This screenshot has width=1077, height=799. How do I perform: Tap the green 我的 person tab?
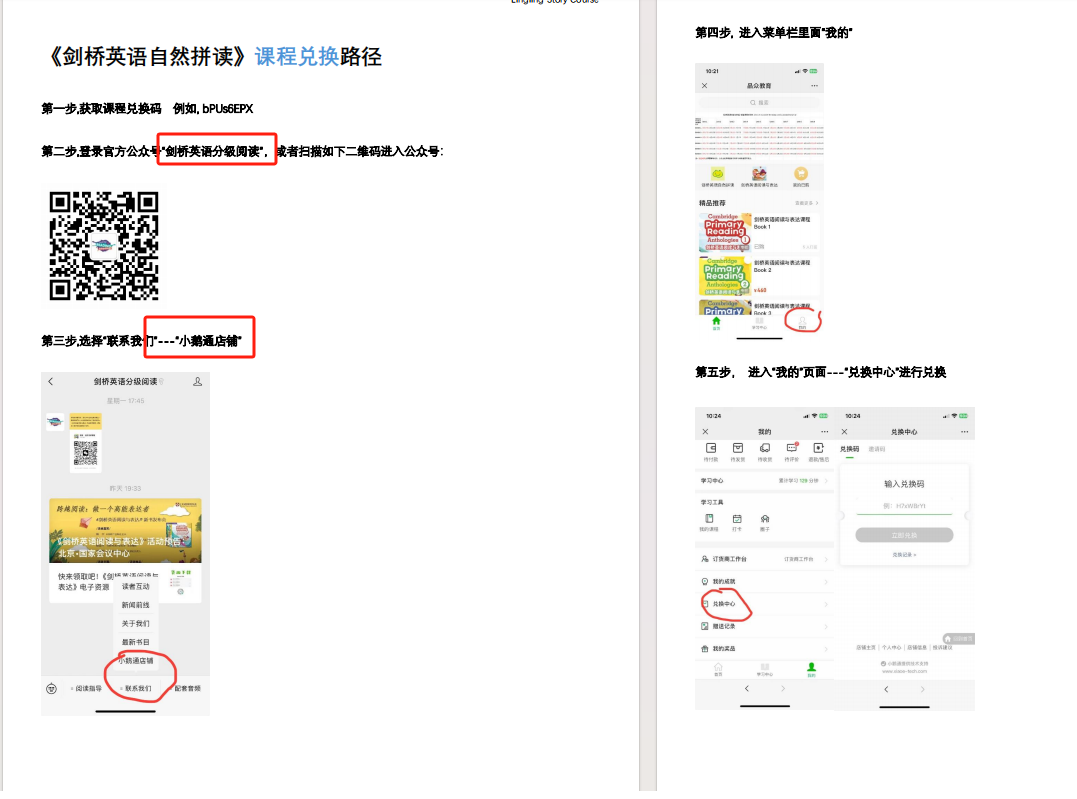click(x=811, y=670)
